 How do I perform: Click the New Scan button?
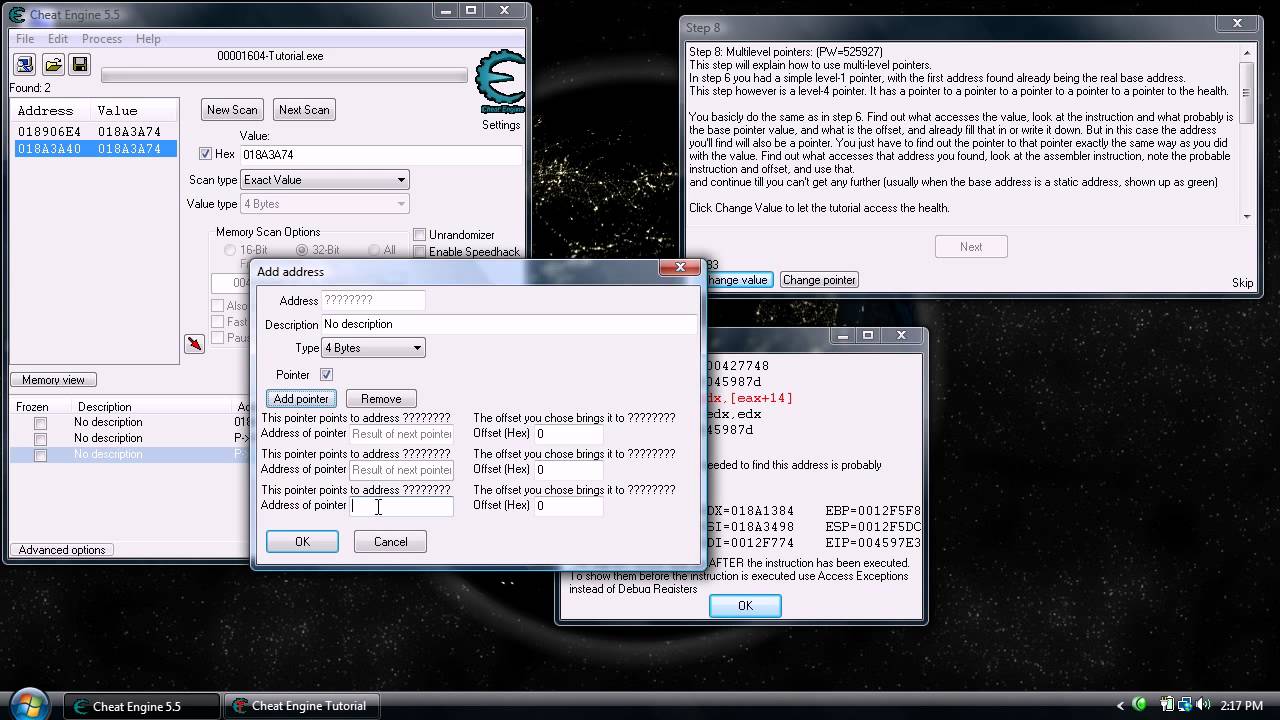click(x=232, y=110)
